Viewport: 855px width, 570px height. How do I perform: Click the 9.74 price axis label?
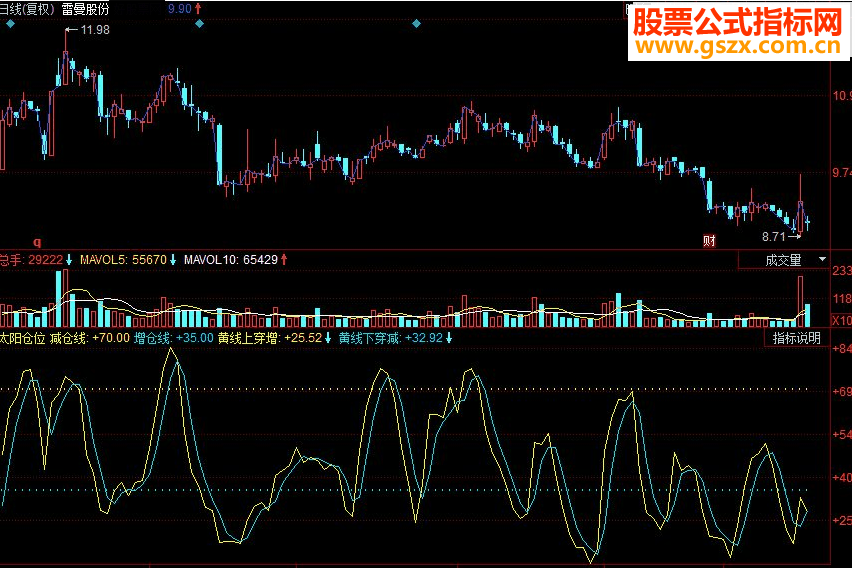(842, 173)
